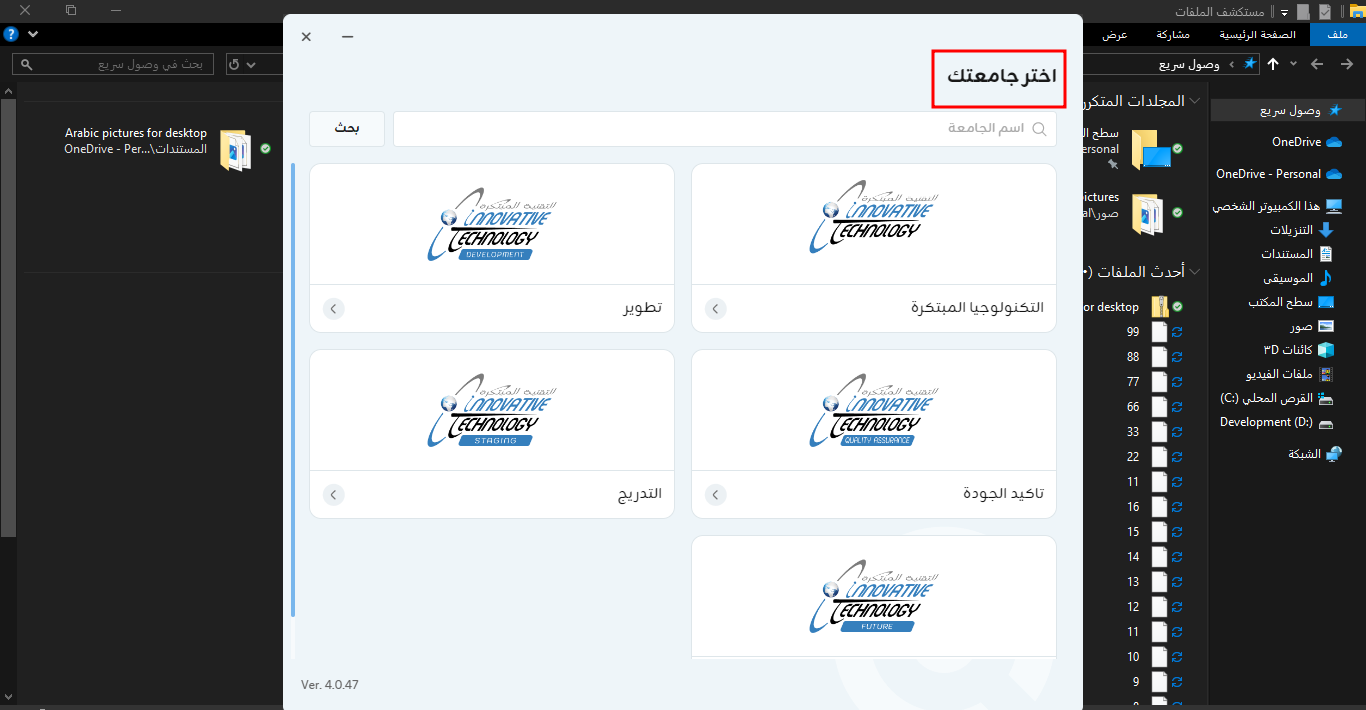
Task: Click the scroll-up arrow in File Explorer
Action: (8, 91)
